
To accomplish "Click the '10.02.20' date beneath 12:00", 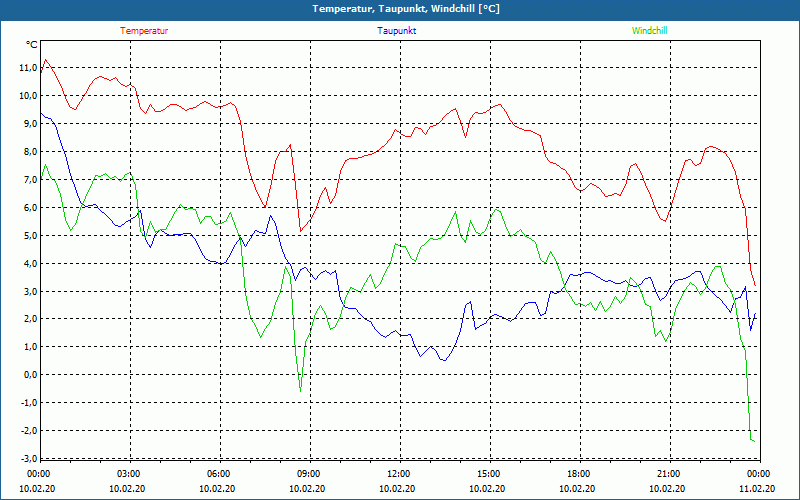I will click(397, 488).
